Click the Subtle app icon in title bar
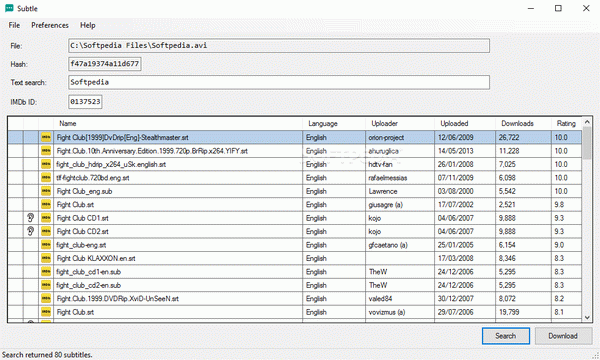The height and width of the screenshot is (360, 600). point(9,8)
